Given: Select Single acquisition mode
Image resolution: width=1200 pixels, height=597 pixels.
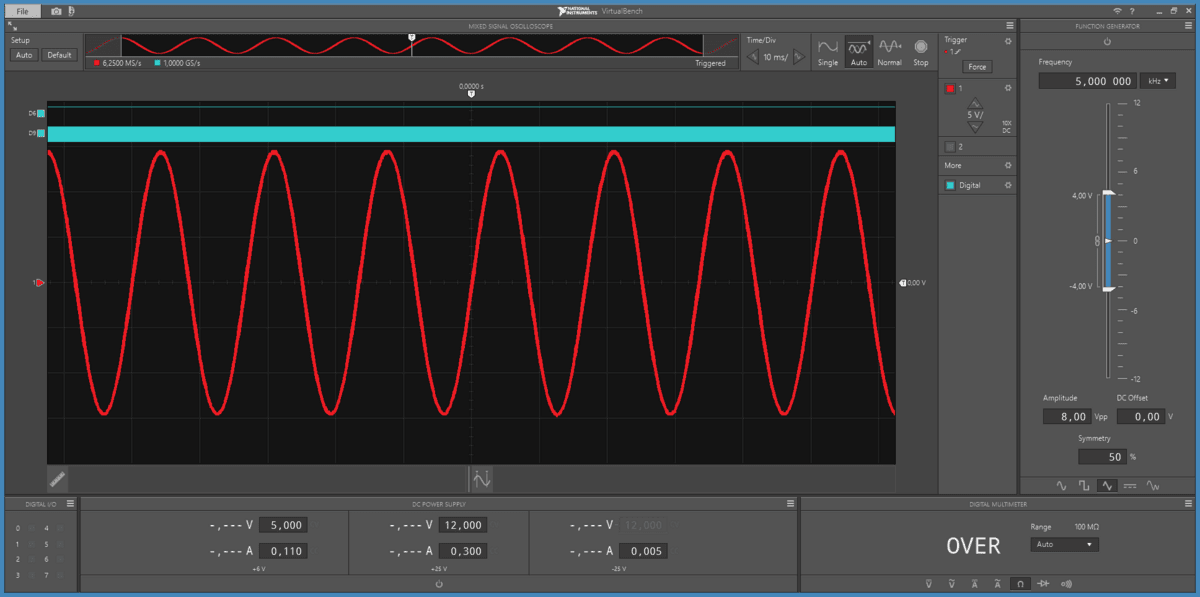Looking at the screenshot, I should (x=828, y=53).
